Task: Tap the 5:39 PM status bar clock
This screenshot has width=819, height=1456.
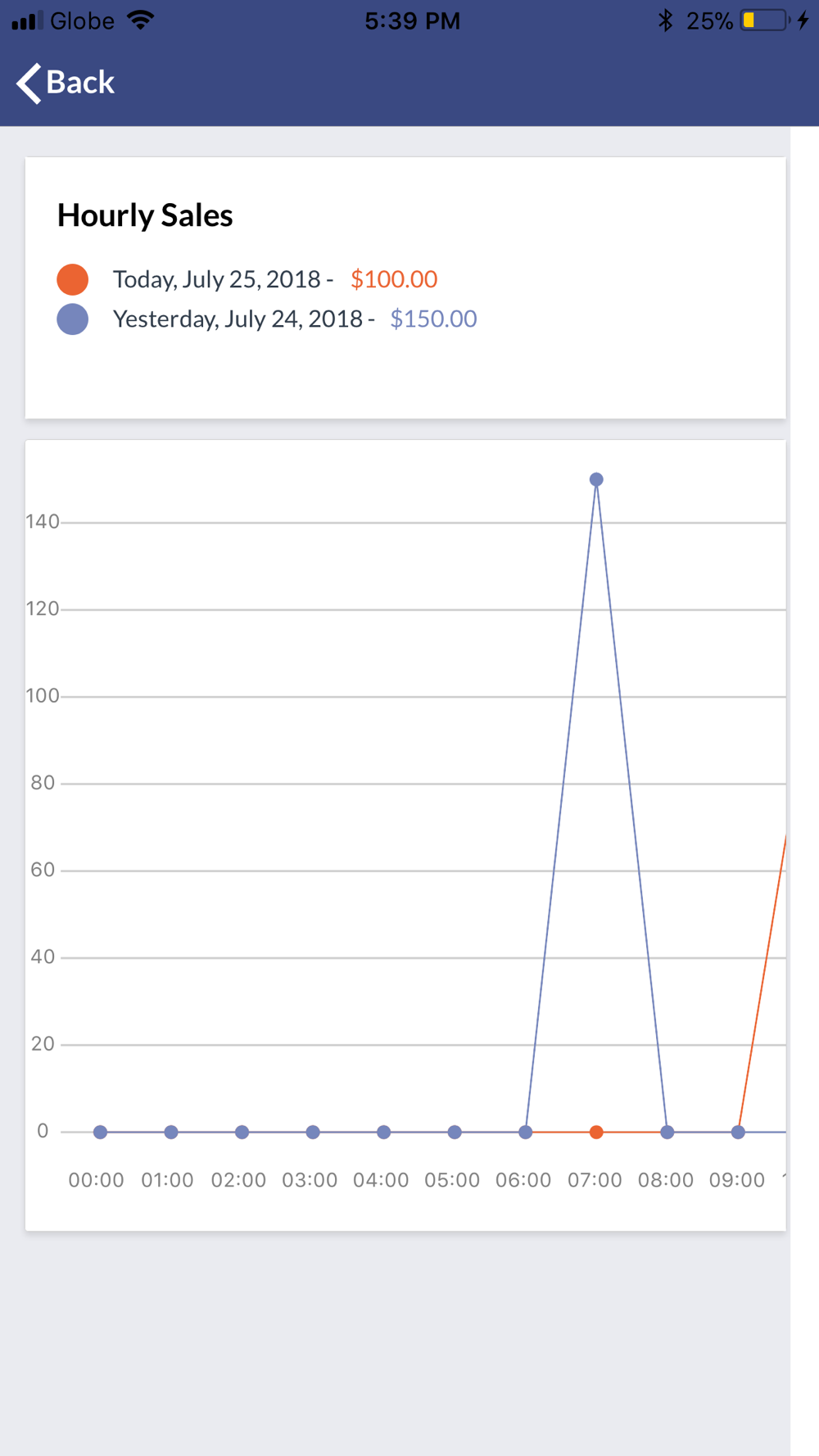Action: (x=412, y=20)
